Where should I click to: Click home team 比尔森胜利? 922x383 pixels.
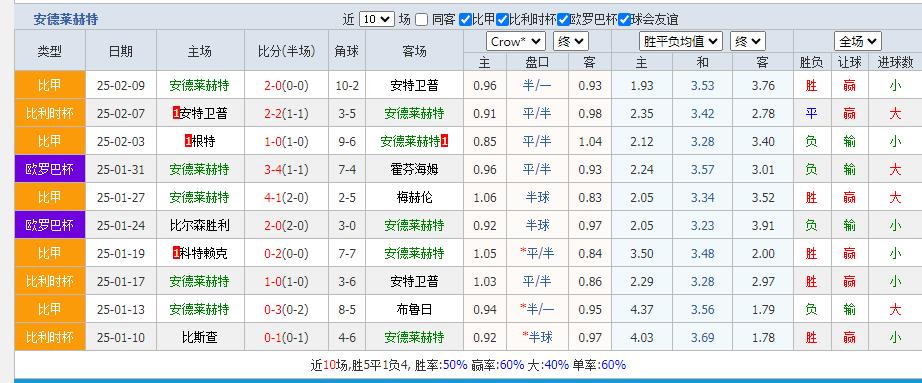tap(199, 225)
